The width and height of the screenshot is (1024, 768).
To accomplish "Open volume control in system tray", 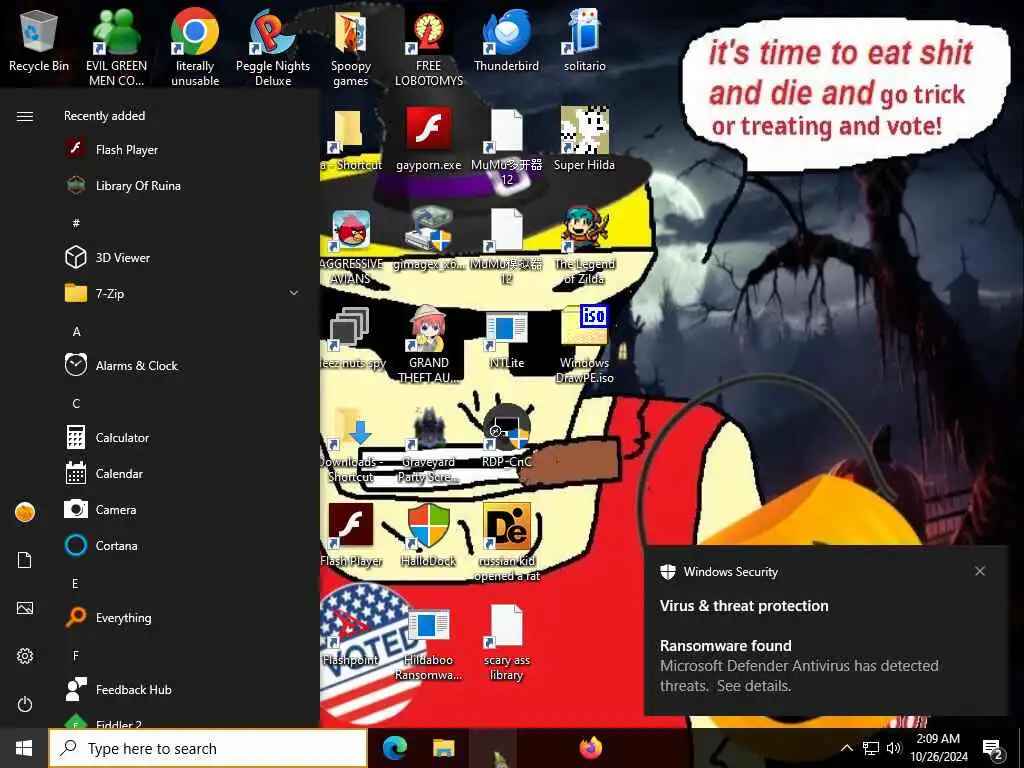I will click(x=893, y=748).
